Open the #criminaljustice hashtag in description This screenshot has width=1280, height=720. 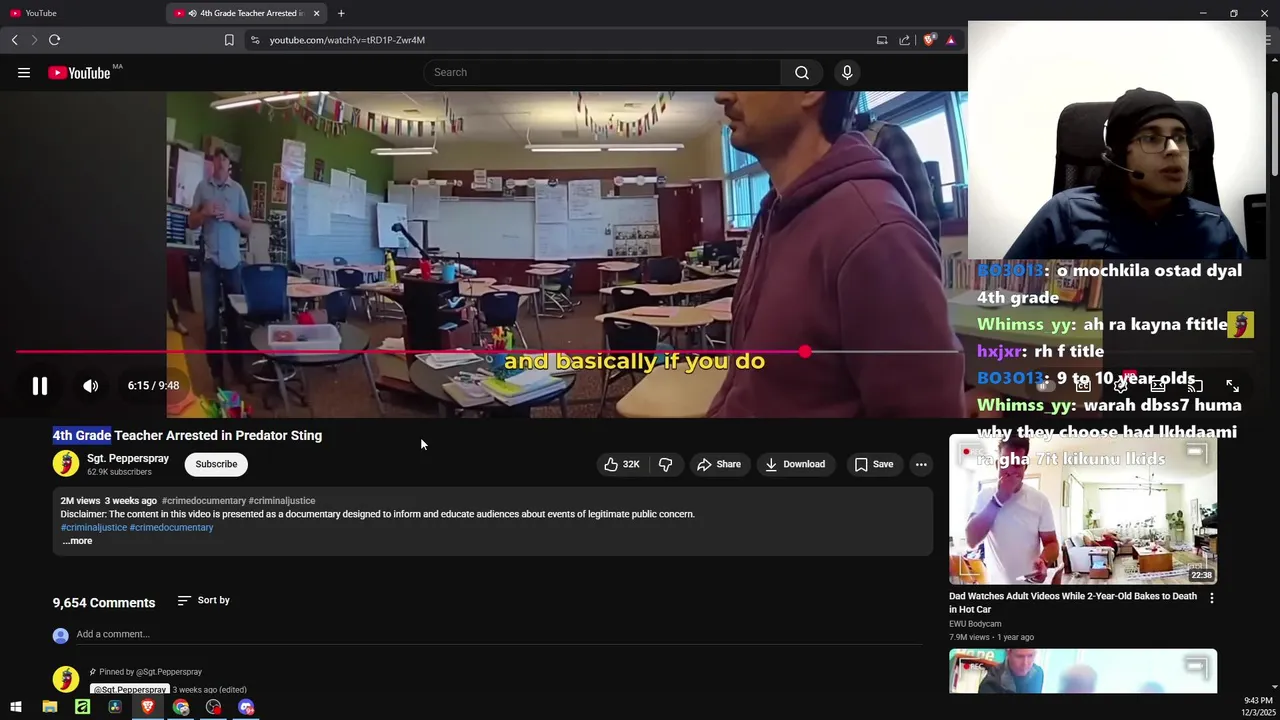pyautogui.click(x=94, y=527)
